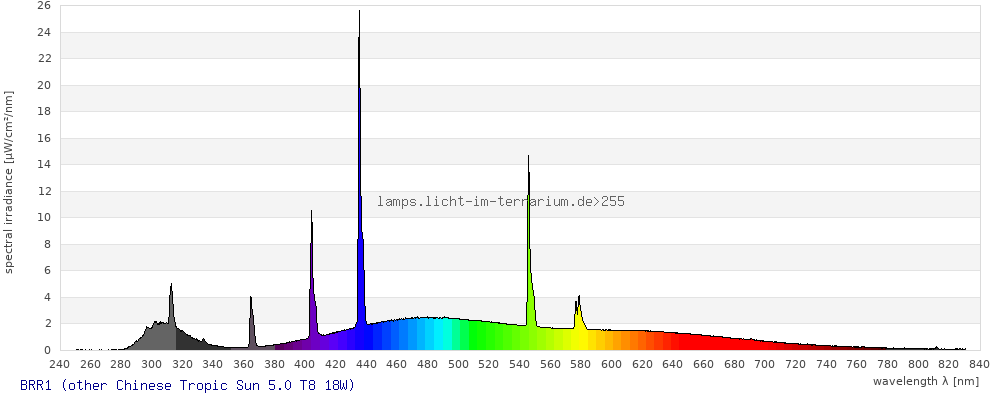Click the red band near 660 nm
This screenshot has width=1000, height=400.
(704, 343)
